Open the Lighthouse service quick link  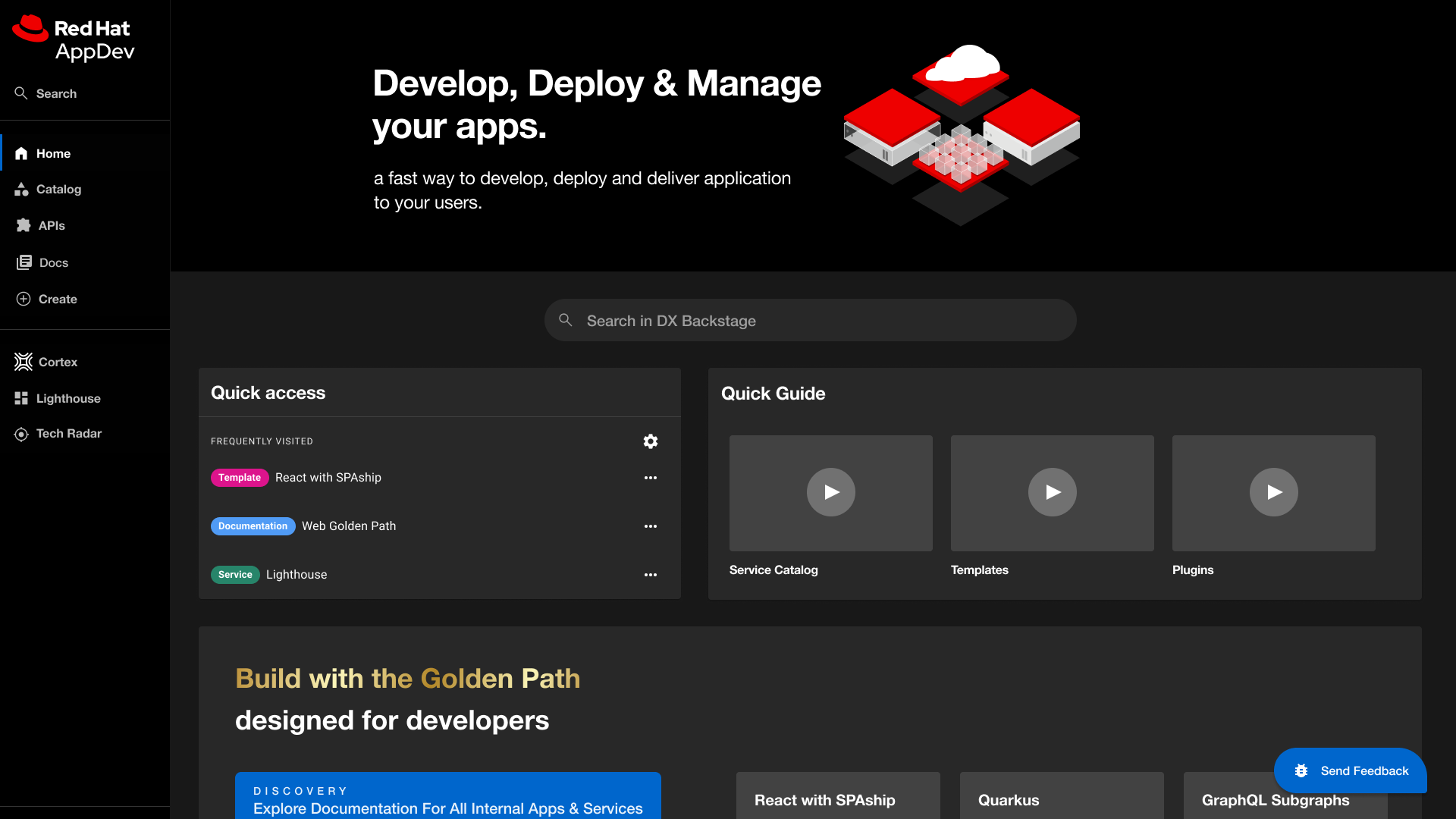point(297,575)
